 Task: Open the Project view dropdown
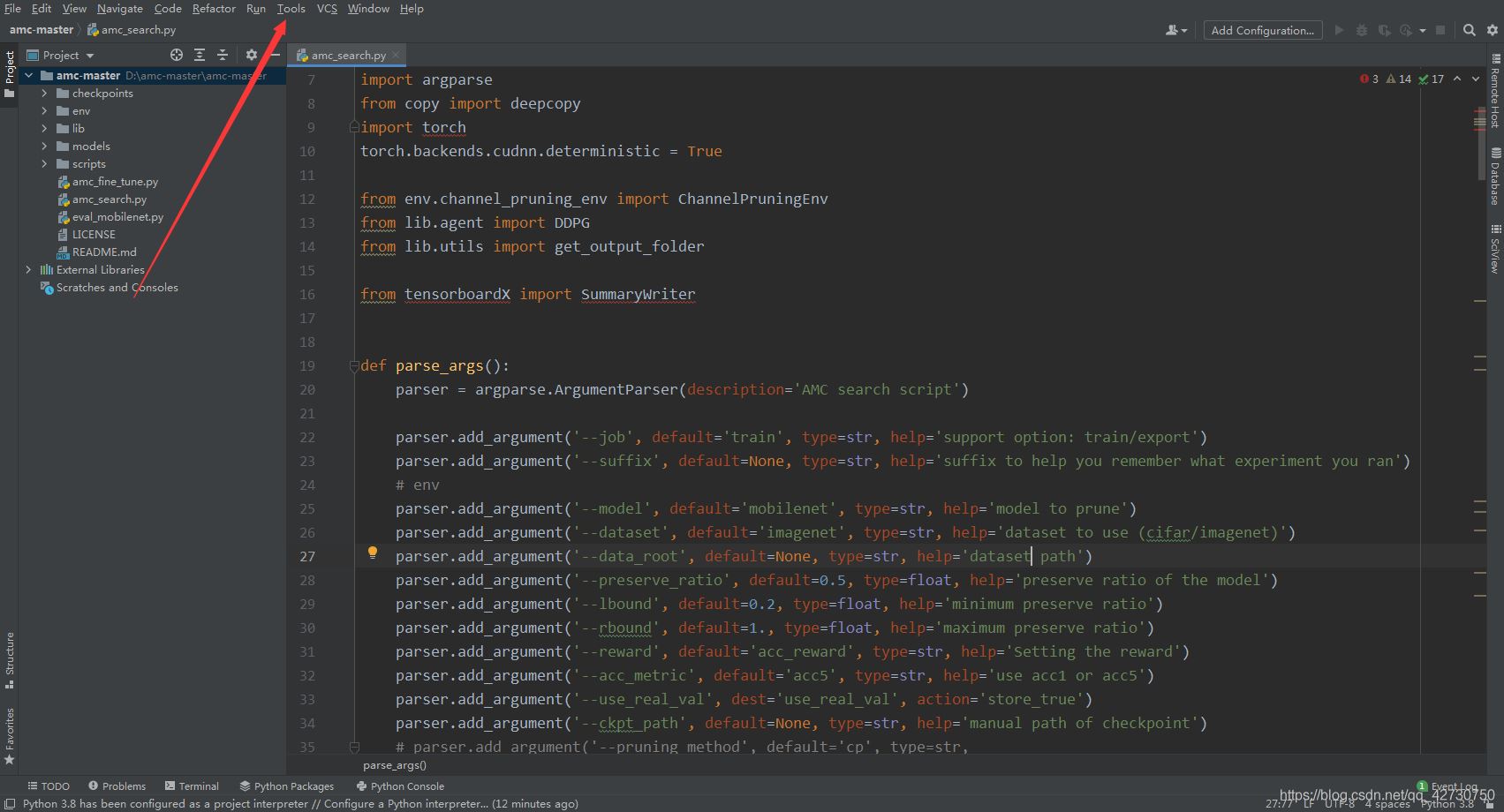pos(90,56)
